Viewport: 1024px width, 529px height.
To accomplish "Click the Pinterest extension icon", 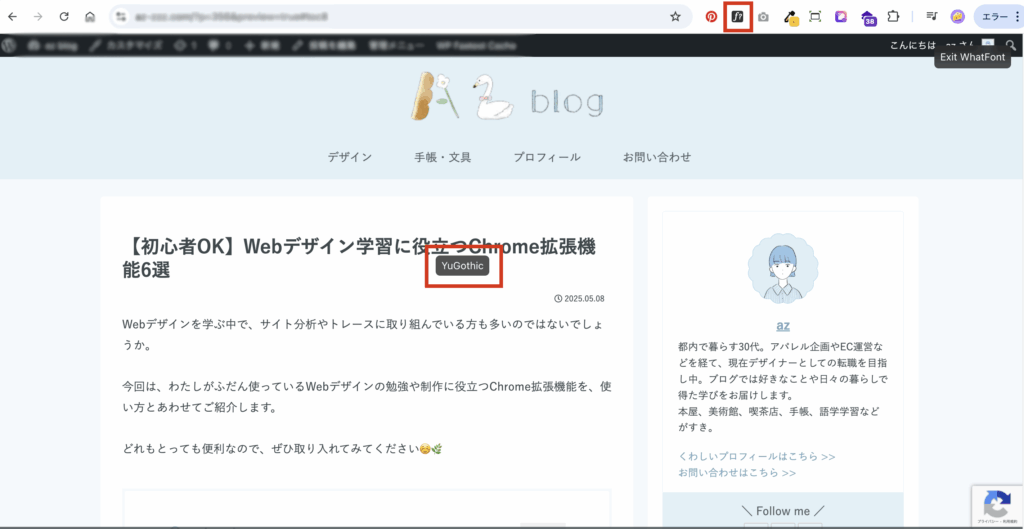I will tap(712, 16).
